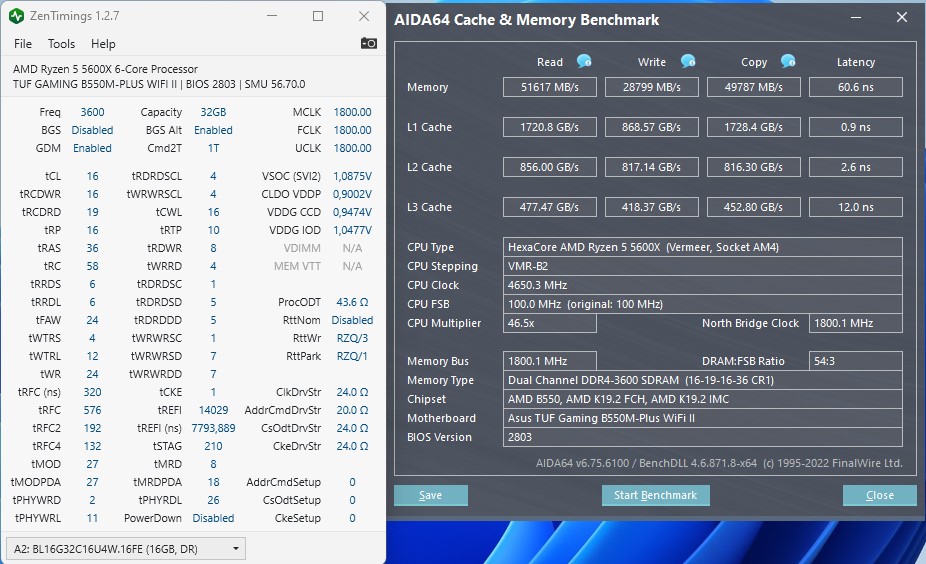Open the Tools menu in ZenTimings
The image size is (926, 564).
[x=61, y=44]
